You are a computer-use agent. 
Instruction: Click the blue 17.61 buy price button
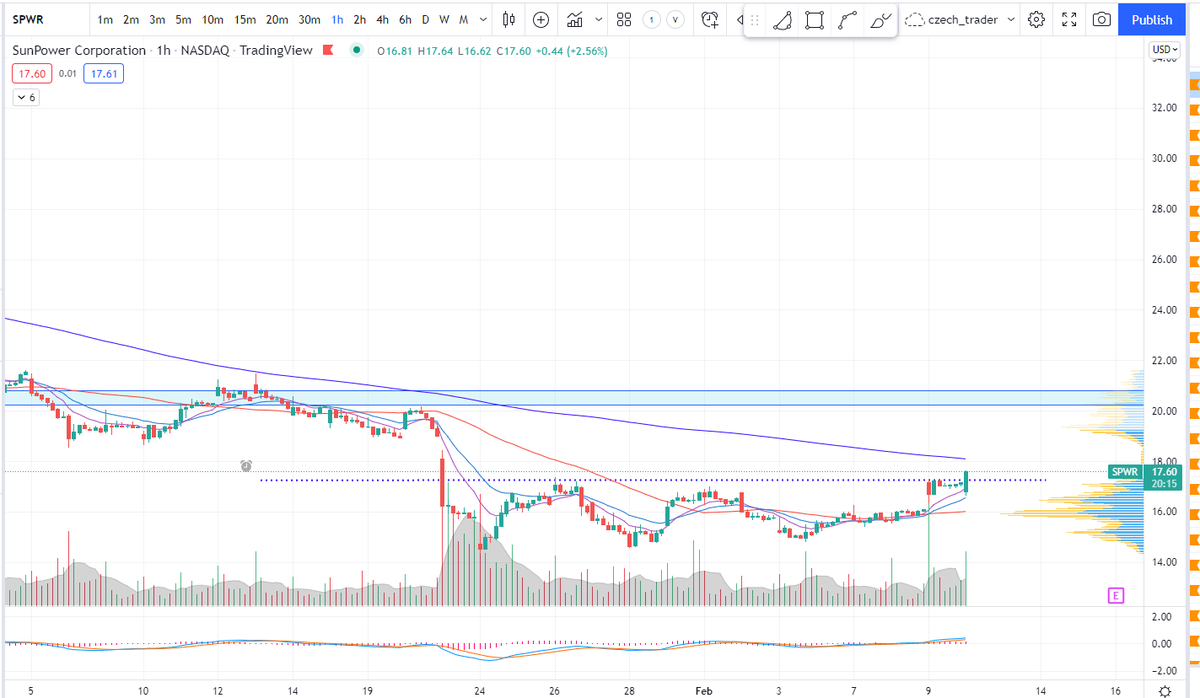click(102, 73)
